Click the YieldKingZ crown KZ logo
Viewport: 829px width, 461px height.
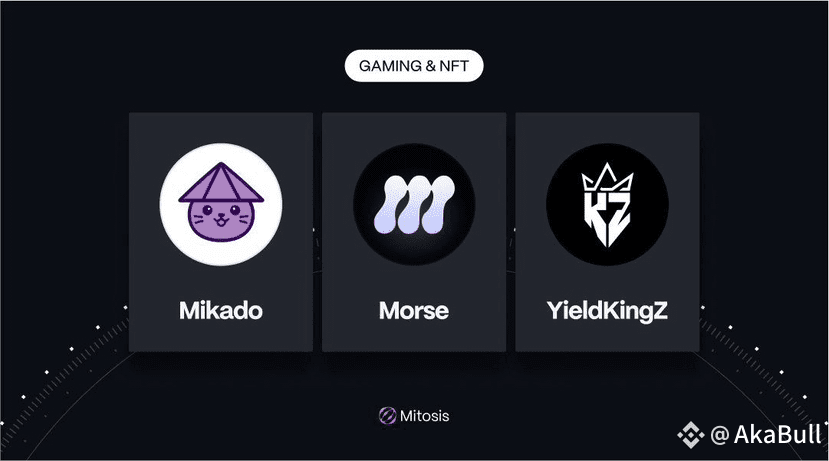click(x=607, y=205)
